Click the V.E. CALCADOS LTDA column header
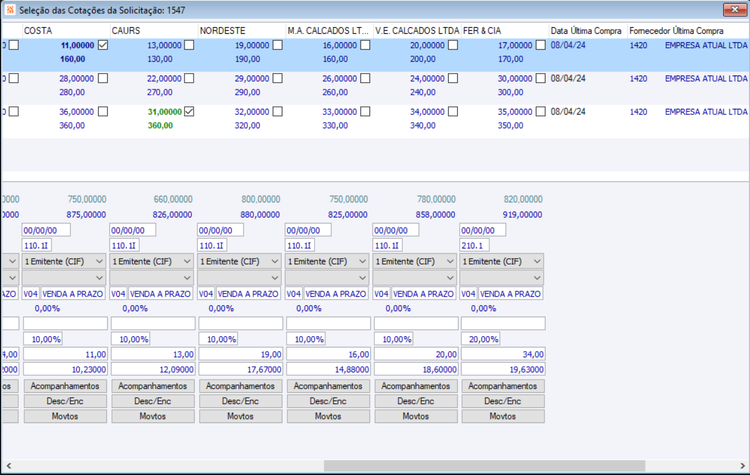 pos(417,31)
